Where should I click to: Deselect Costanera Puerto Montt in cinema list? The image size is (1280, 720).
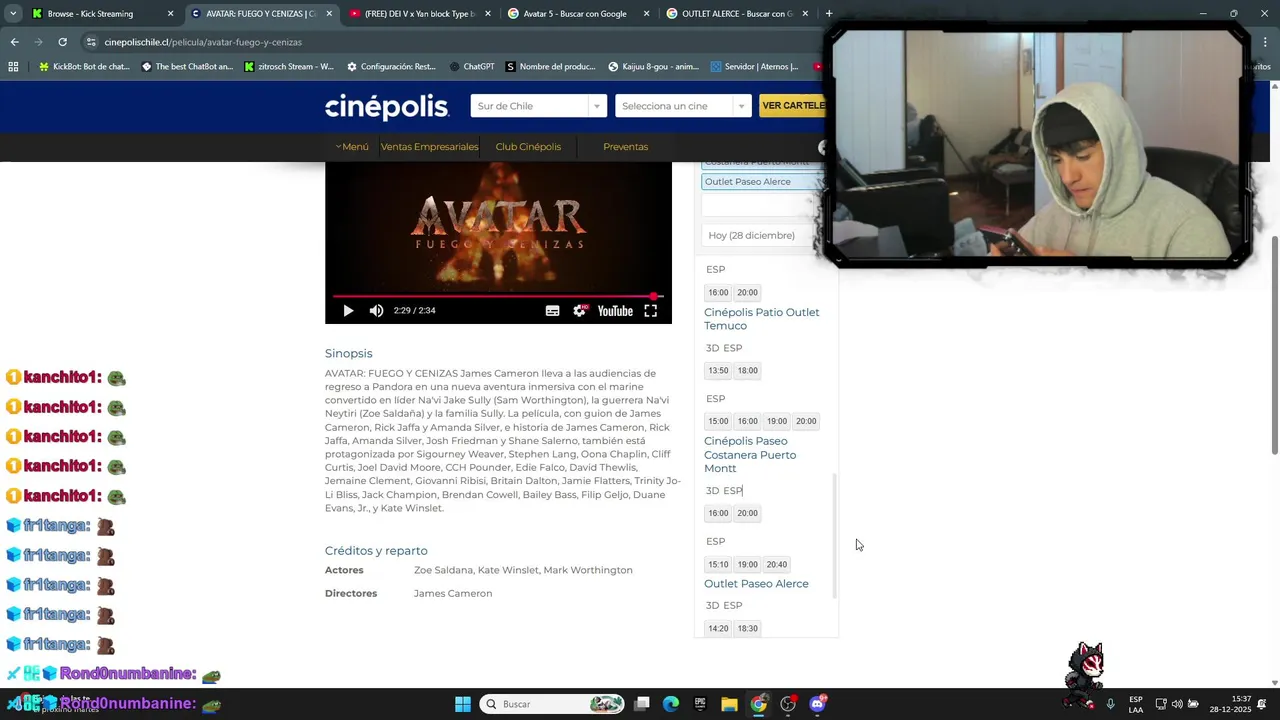point(763,164)
